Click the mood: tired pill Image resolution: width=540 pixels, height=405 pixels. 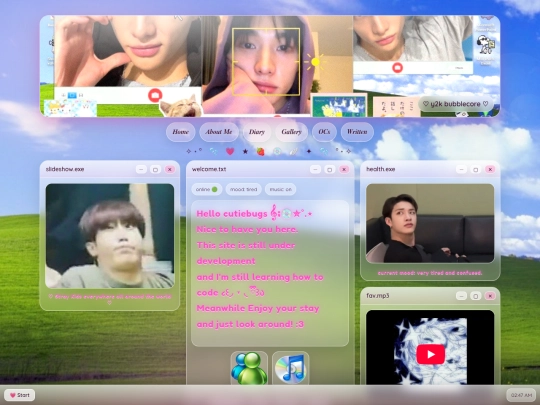(x=243, y=189)
